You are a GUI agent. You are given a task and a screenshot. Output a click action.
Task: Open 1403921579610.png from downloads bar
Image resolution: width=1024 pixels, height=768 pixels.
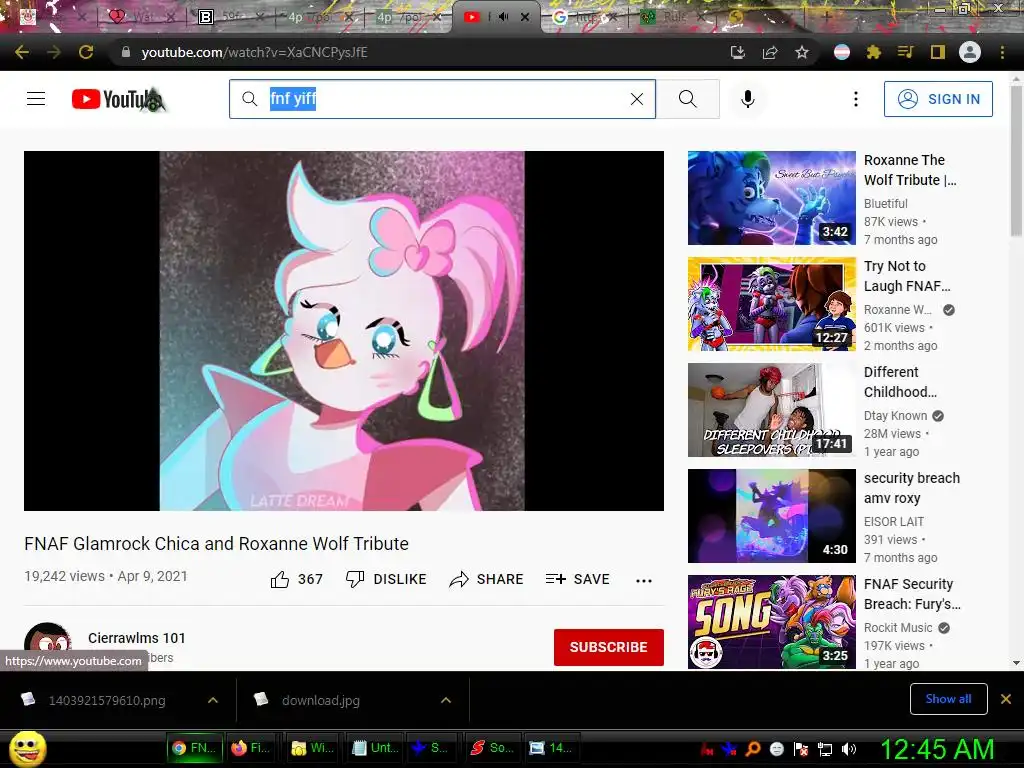point(107,700)
